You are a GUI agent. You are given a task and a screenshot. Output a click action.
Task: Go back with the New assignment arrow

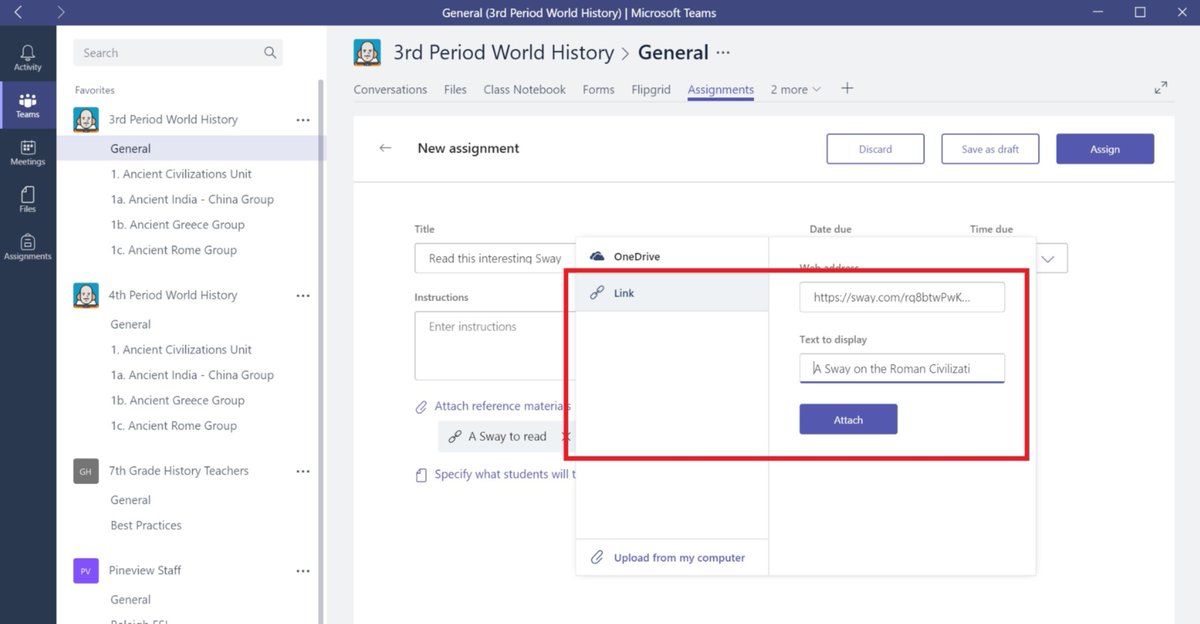coord(385,148)
